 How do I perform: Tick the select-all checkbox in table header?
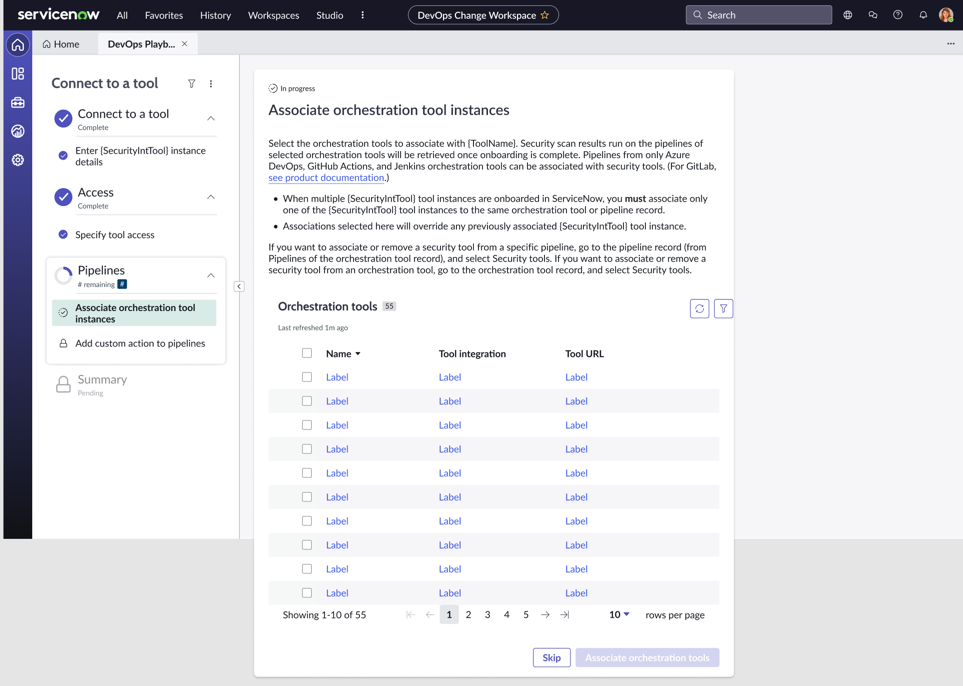pos(306,353)
